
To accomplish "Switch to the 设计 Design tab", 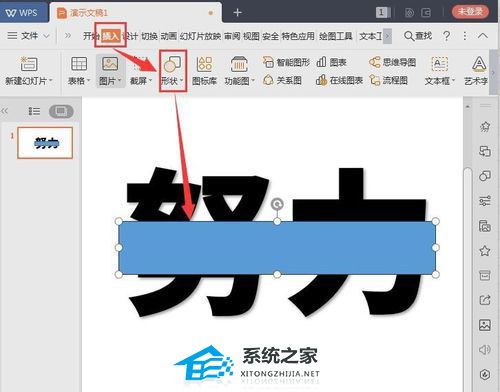I will click(130, 36).
